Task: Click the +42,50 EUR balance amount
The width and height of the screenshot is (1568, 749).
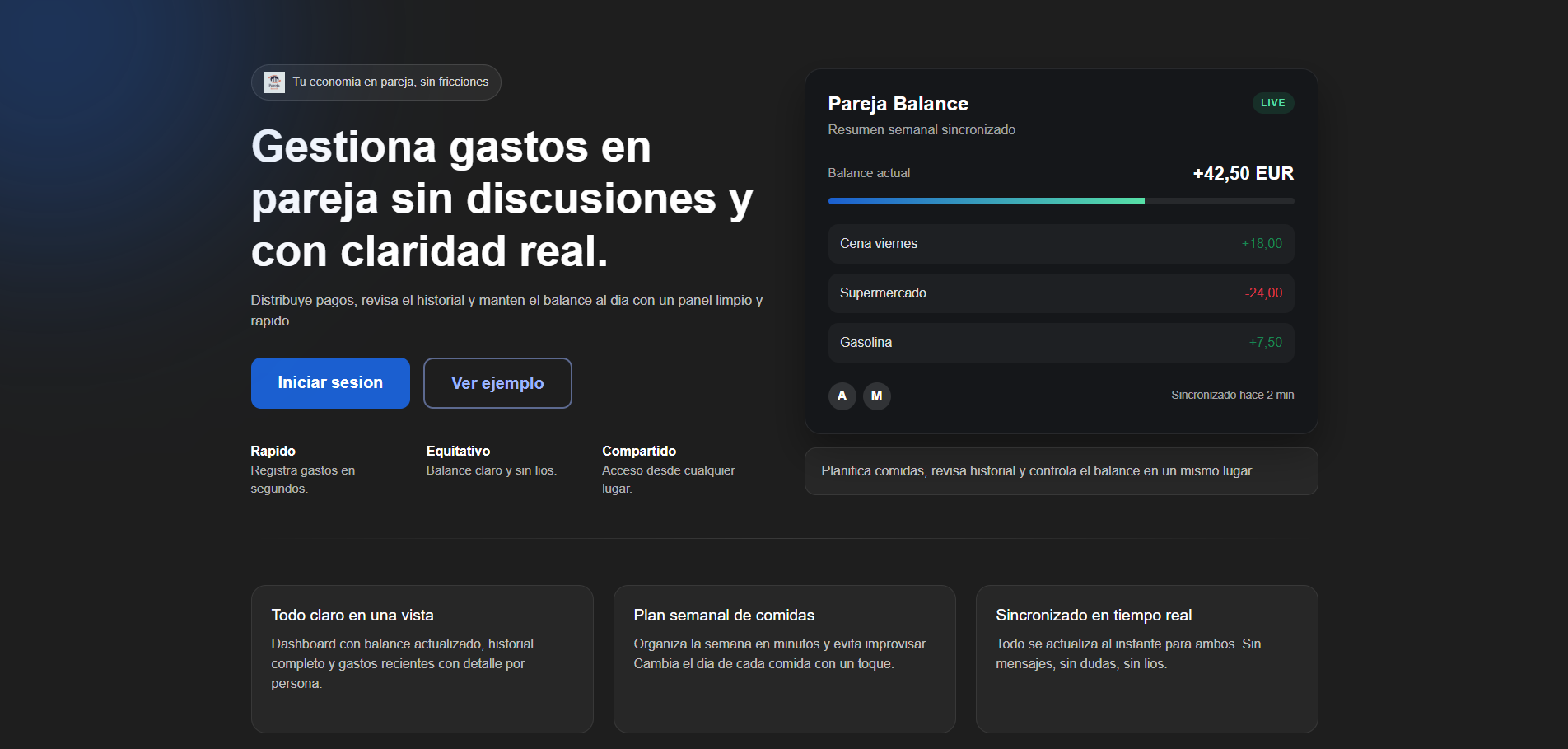Action: [1243, 174]
